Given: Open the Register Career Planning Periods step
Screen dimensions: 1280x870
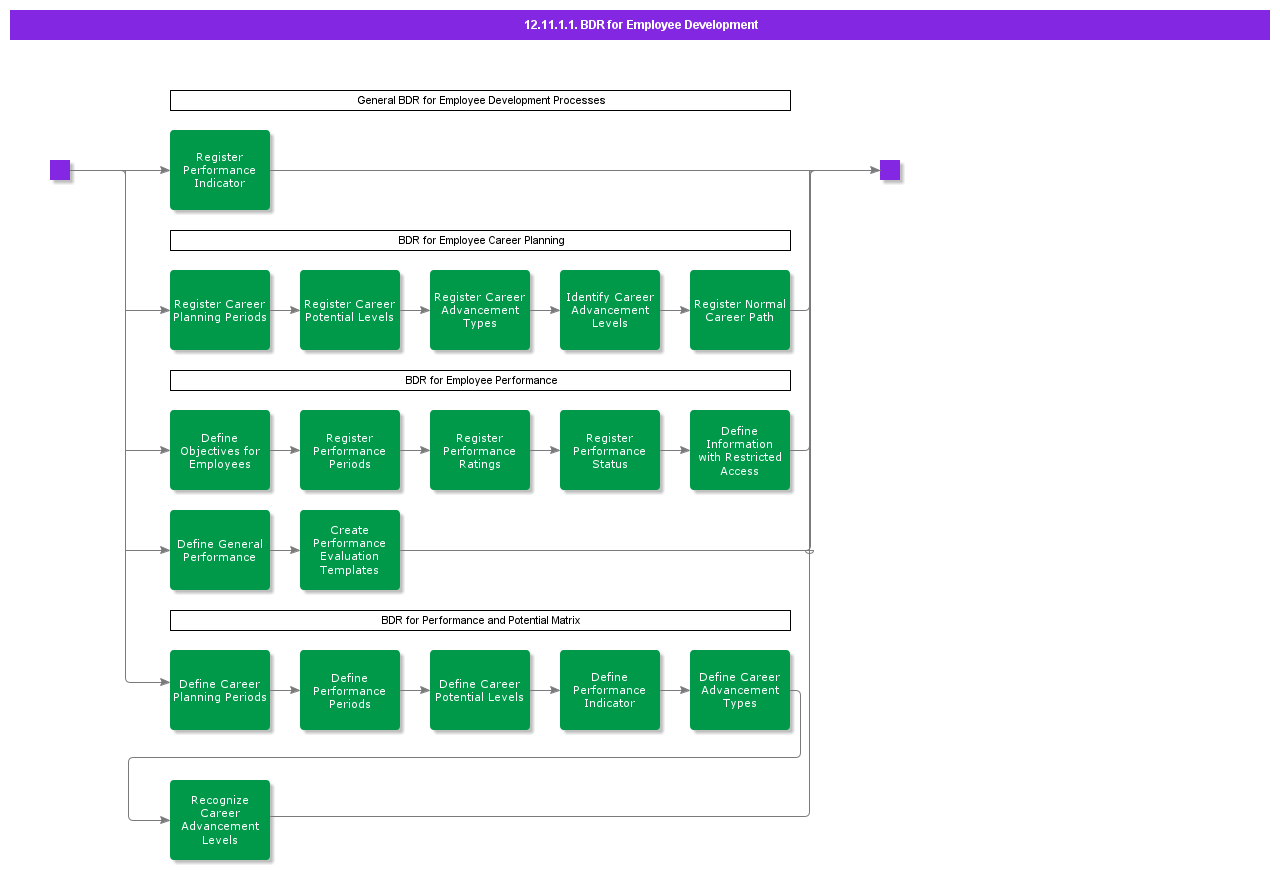Looking at the screenshot, I should (x=220, y=310).
